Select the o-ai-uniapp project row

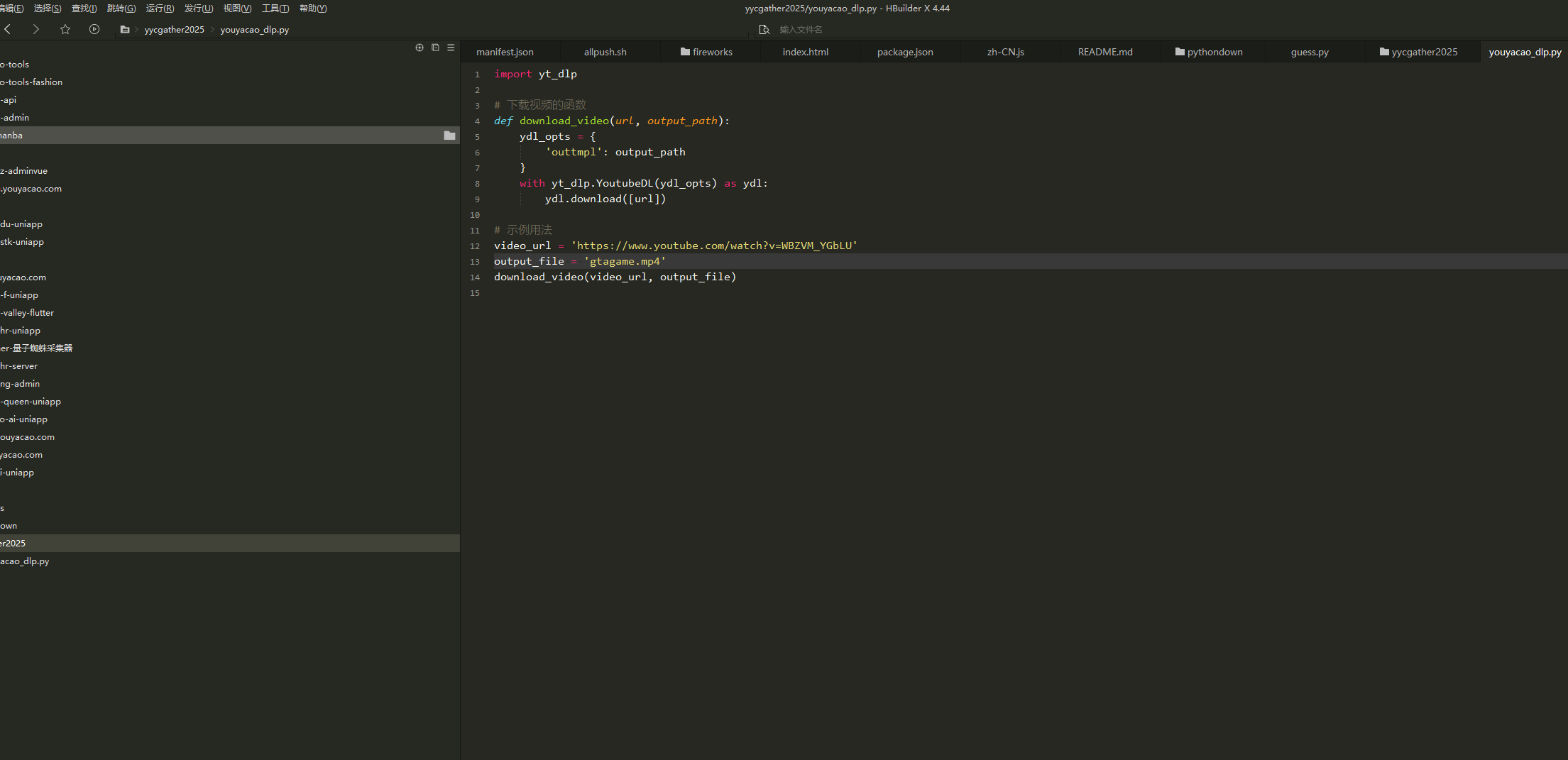click(x=230, y=419)
